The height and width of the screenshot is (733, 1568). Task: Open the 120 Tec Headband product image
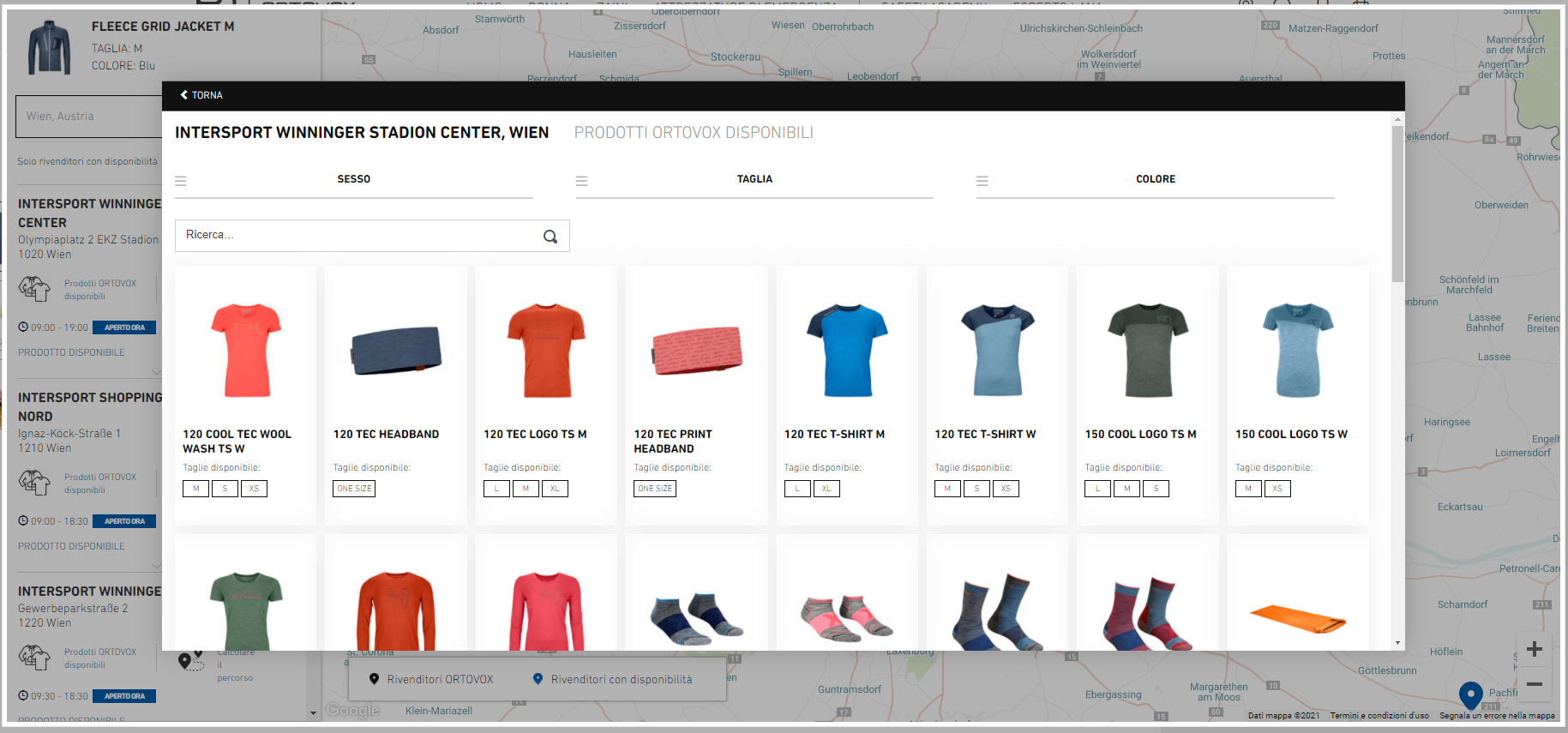396,350
